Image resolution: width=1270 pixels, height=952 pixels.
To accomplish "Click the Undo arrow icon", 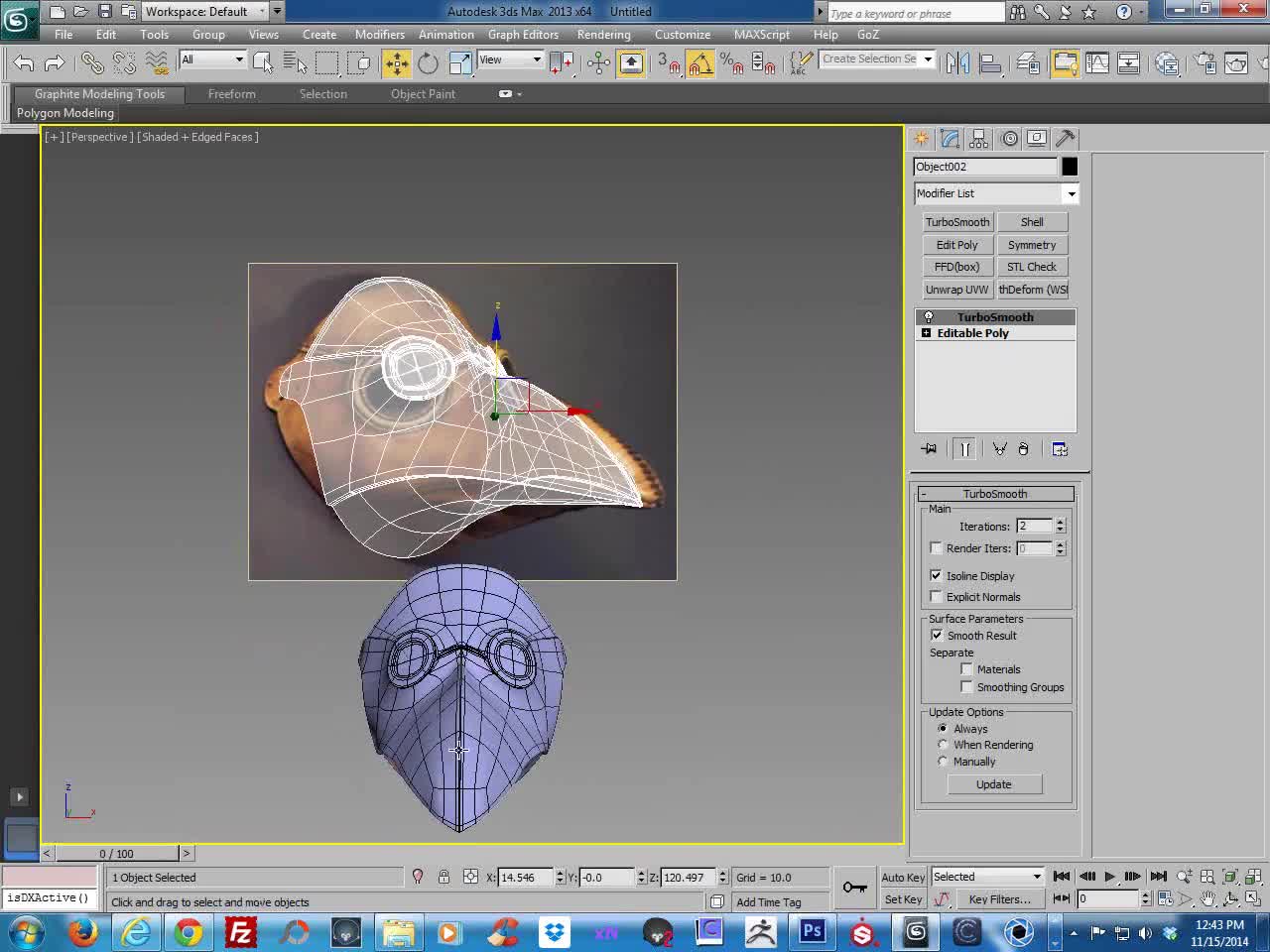I will point(24,63).
